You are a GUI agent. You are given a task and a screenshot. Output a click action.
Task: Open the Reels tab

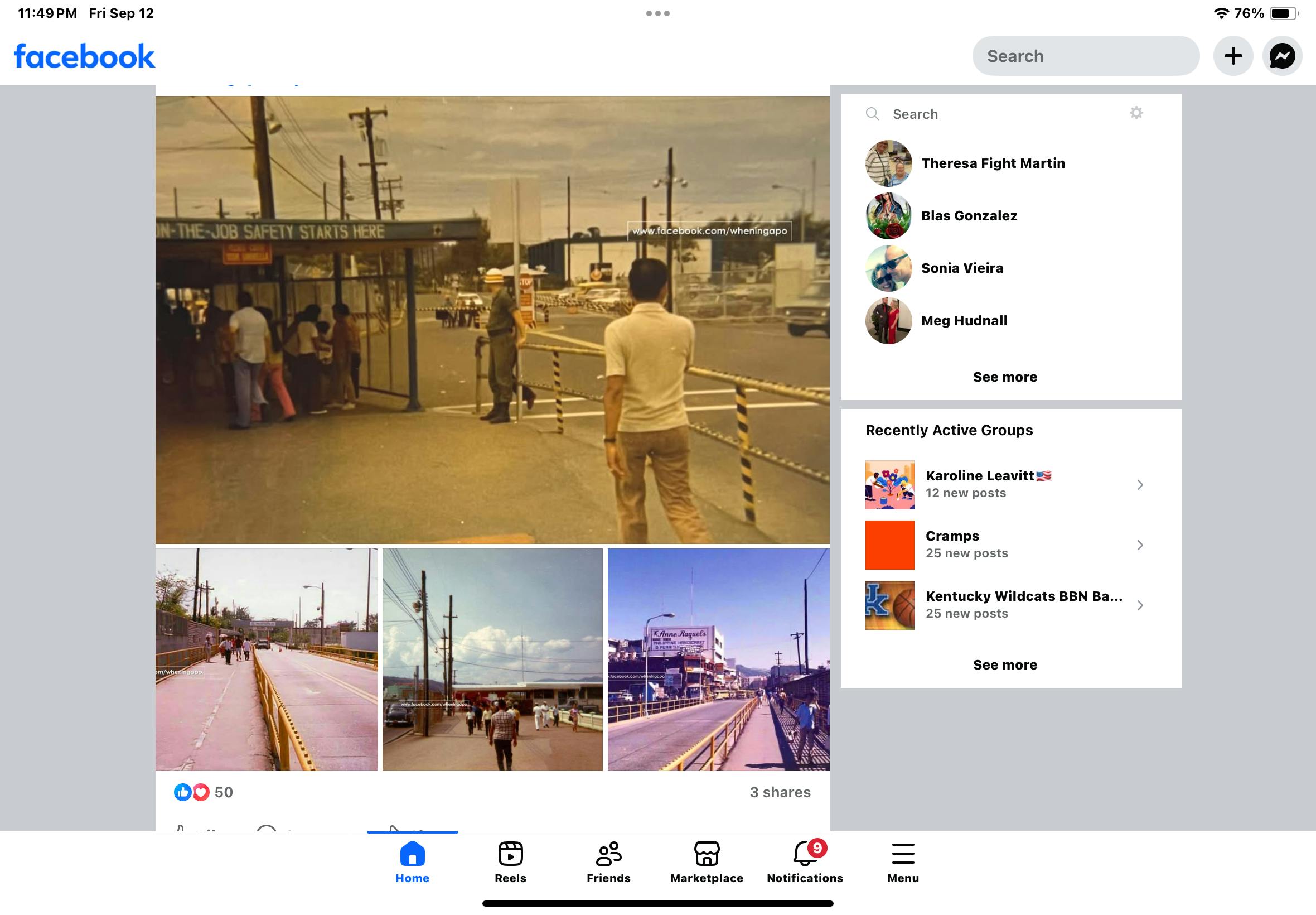coord(510,861)
